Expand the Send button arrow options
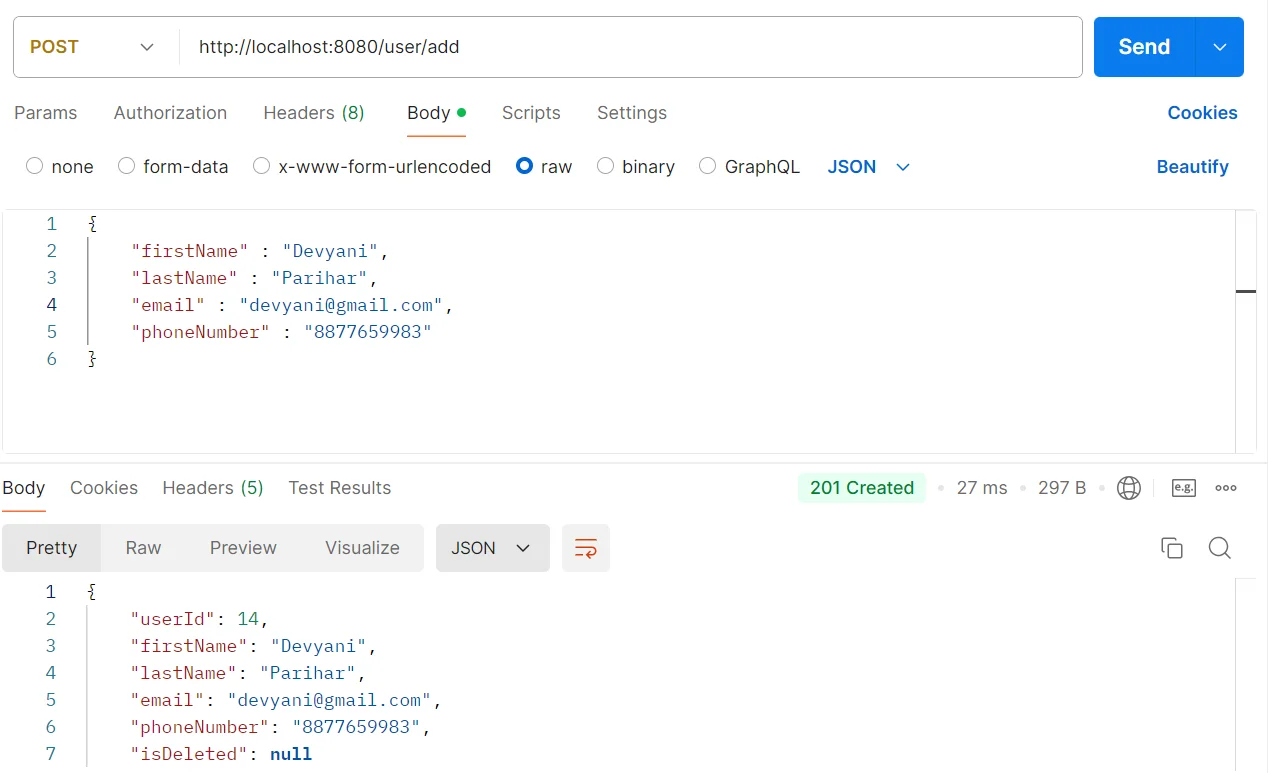The height and width of the screenshot is (773, 1272). click(1219, 47)
